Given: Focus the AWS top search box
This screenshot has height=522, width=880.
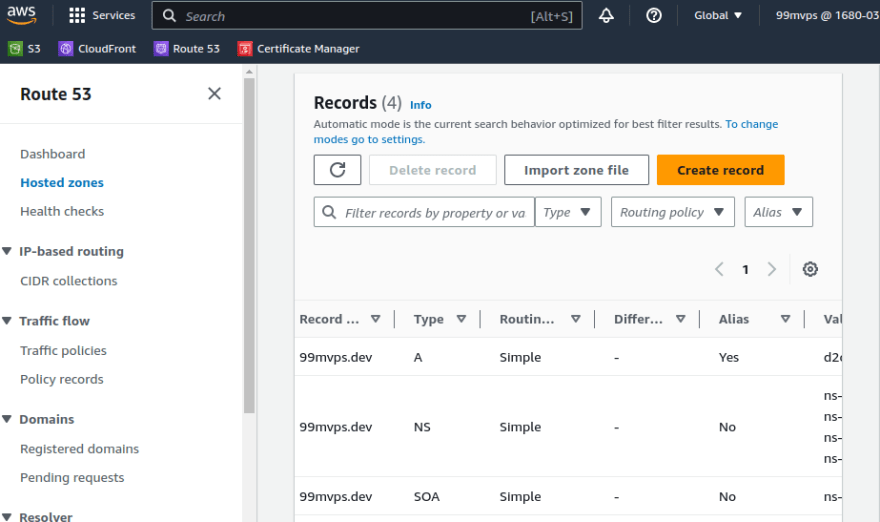Looking at the screenshot, I should pos(367,16).
